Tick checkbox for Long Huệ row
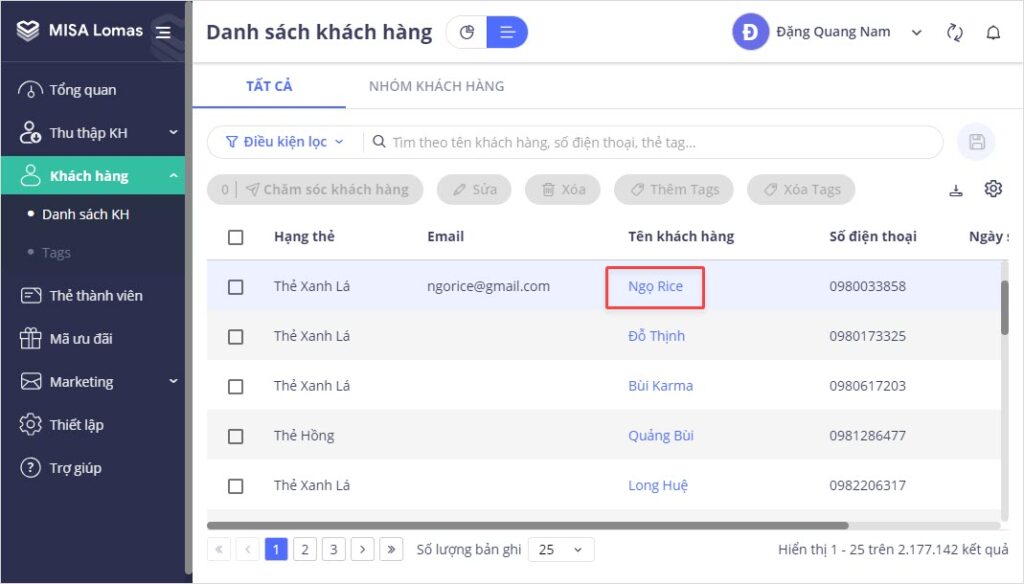This screenshot has height=584, width=1024. coord(236,486)
